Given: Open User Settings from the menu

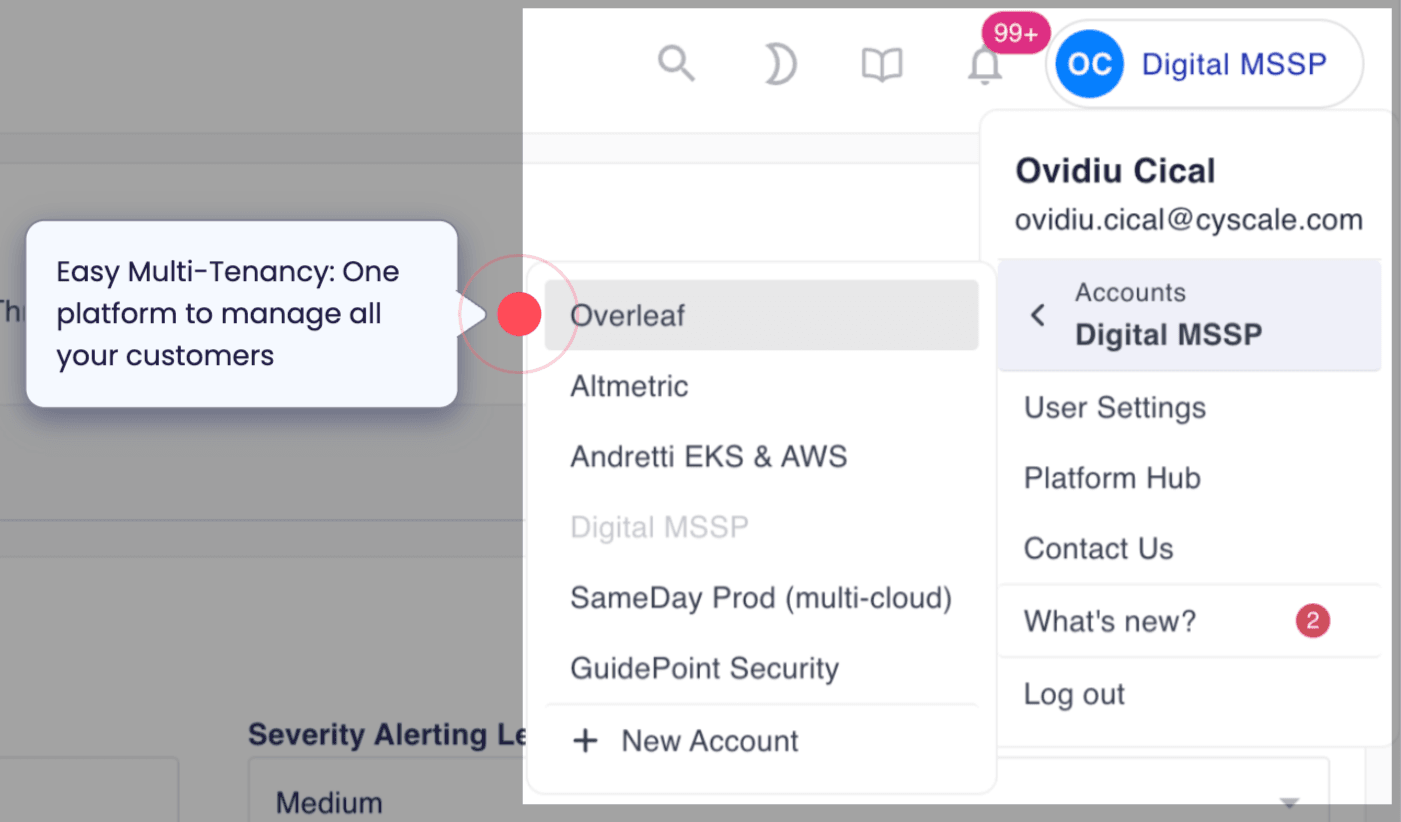Looking at the screenshot, I should click(1114, 408).
